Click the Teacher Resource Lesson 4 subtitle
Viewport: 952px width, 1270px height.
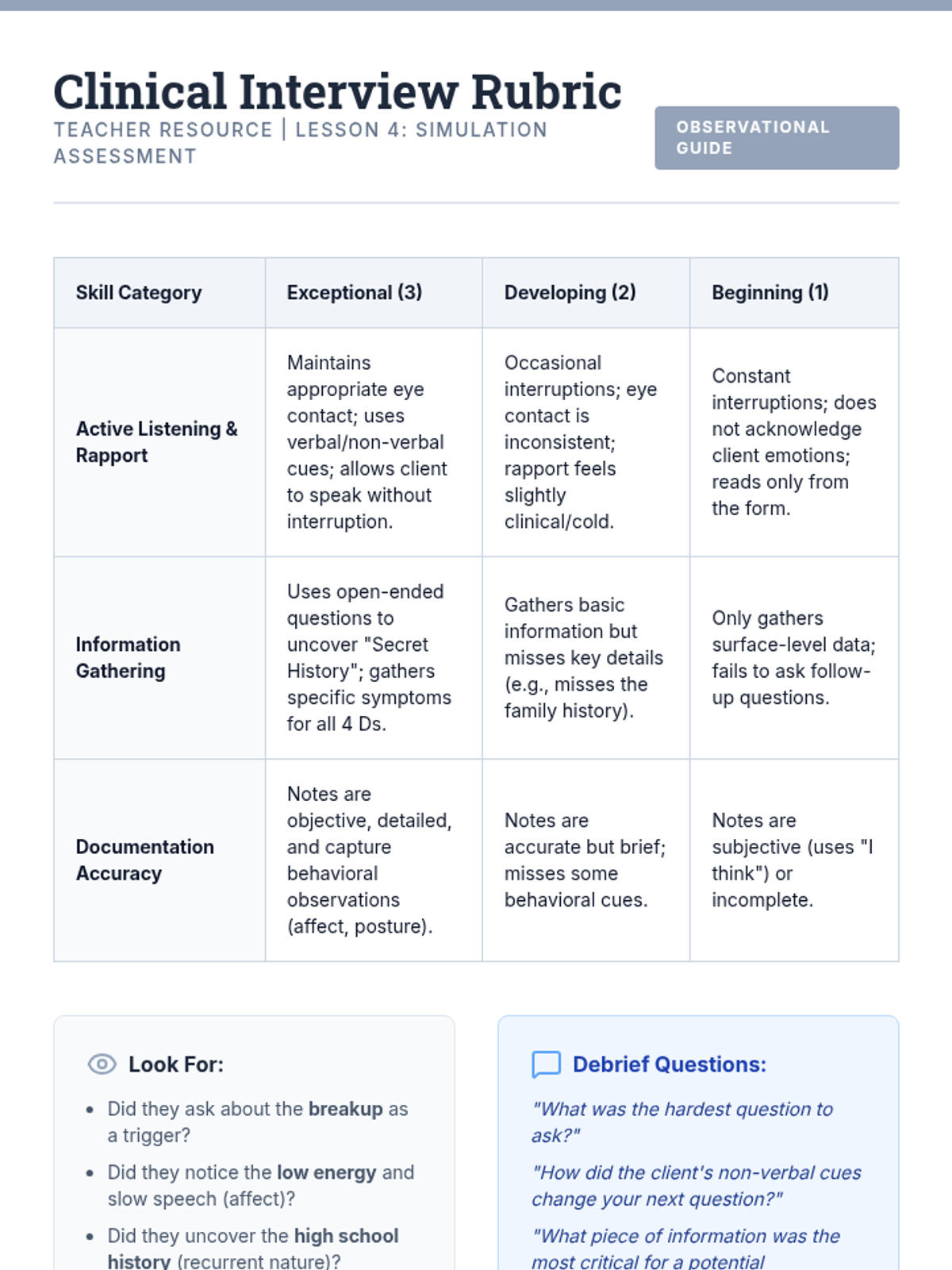coord(300,143)
